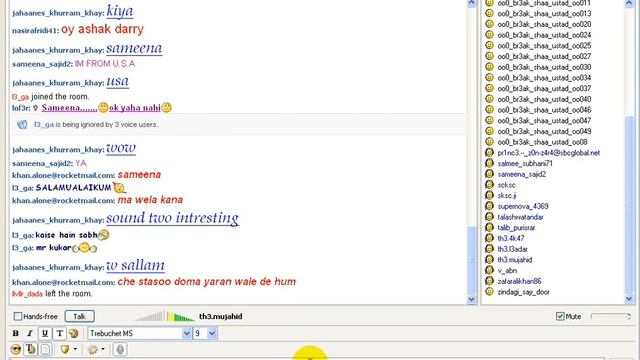Click the user list scroll up arrow
The image size is (640, 360).
click(x=629, y=3)
